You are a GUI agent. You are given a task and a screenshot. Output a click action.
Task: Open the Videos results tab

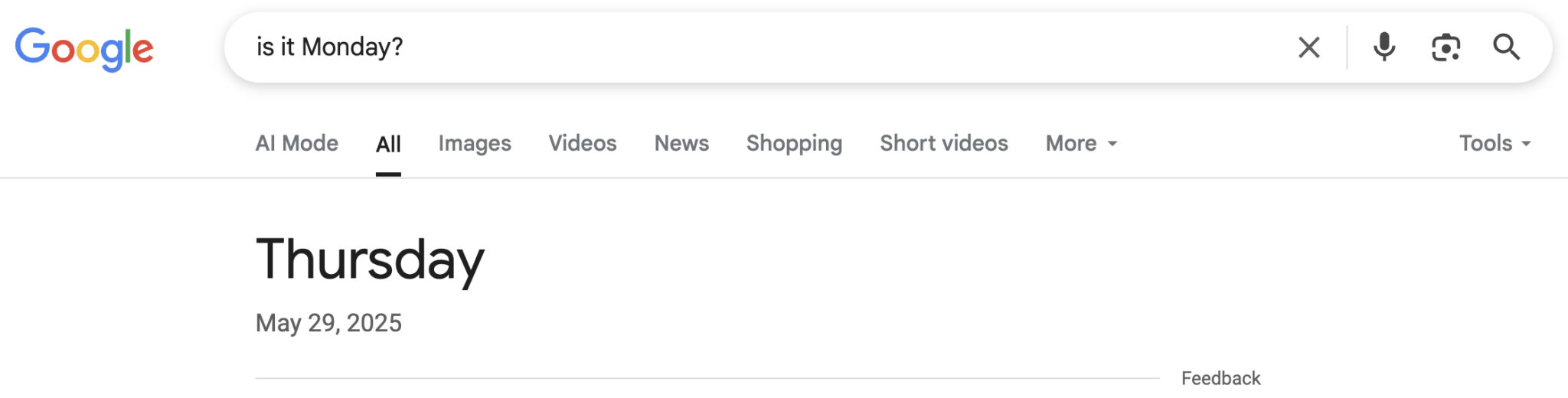click(x=583, y=143)
